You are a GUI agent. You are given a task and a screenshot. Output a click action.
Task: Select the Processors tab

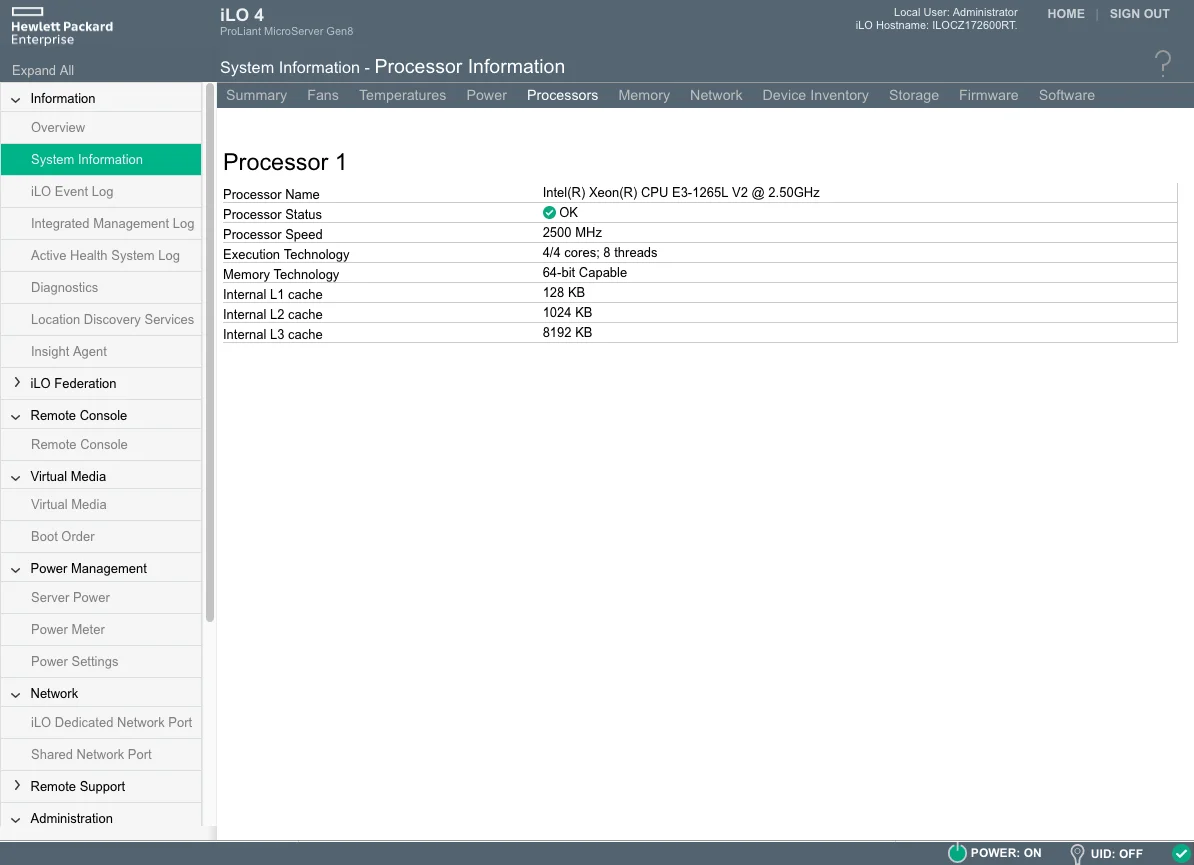click(x=563, y=95)
